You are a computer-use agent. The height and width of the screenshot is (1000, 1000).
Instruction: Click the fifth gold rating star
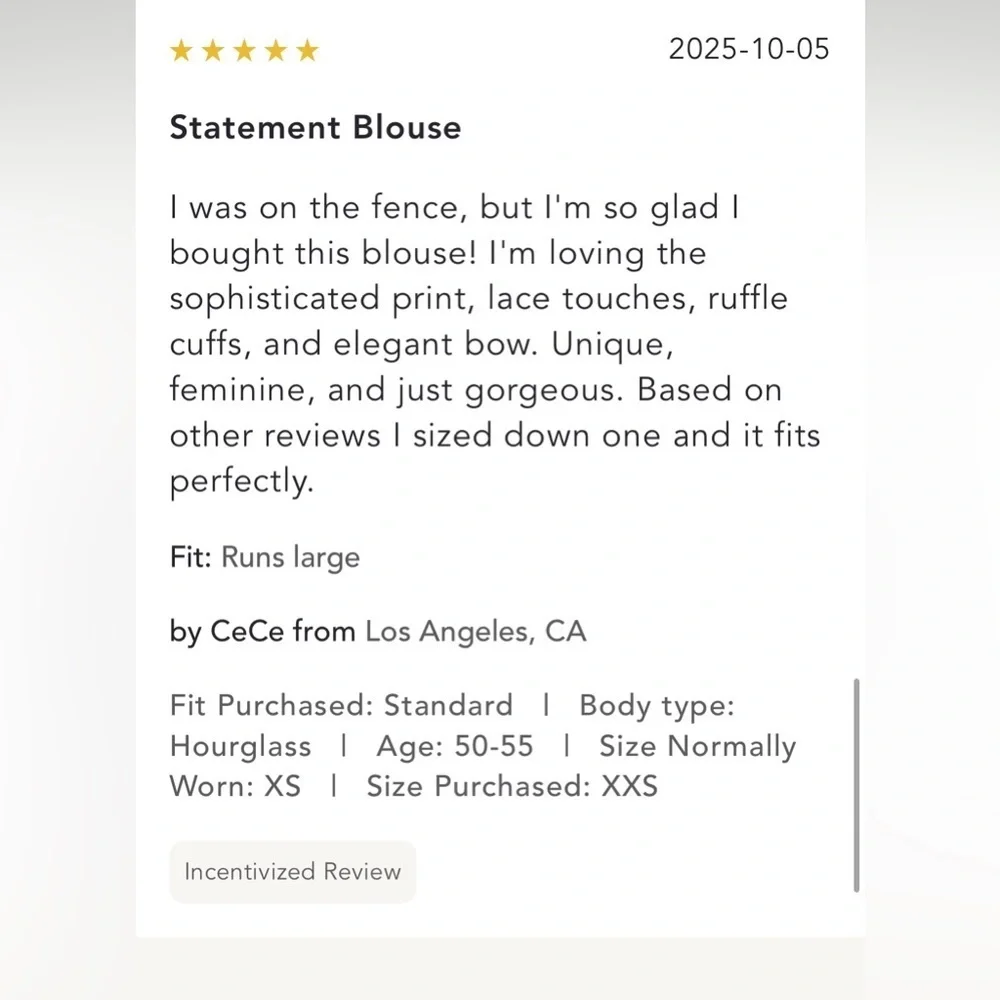[x=307, y=50]
